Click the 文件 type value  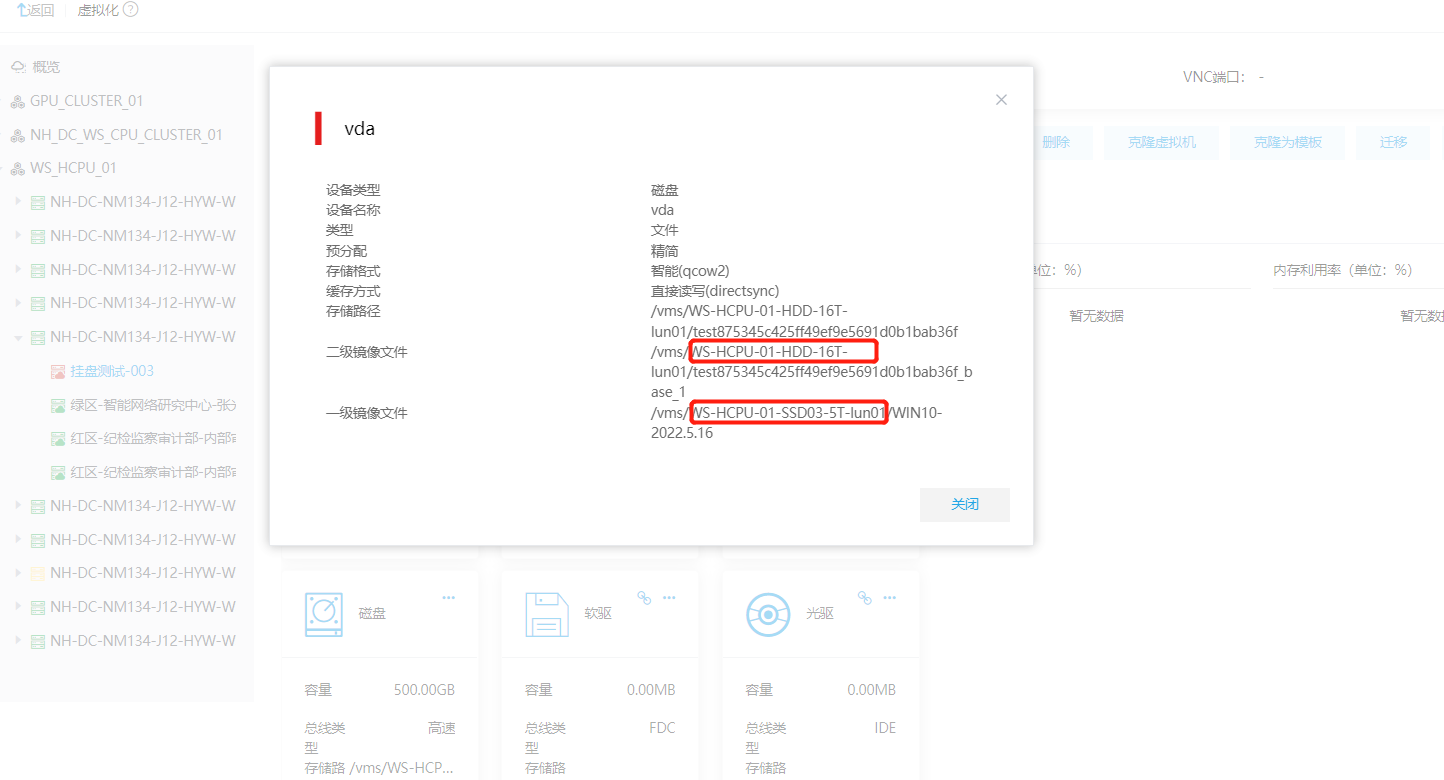tap(665, 230)
